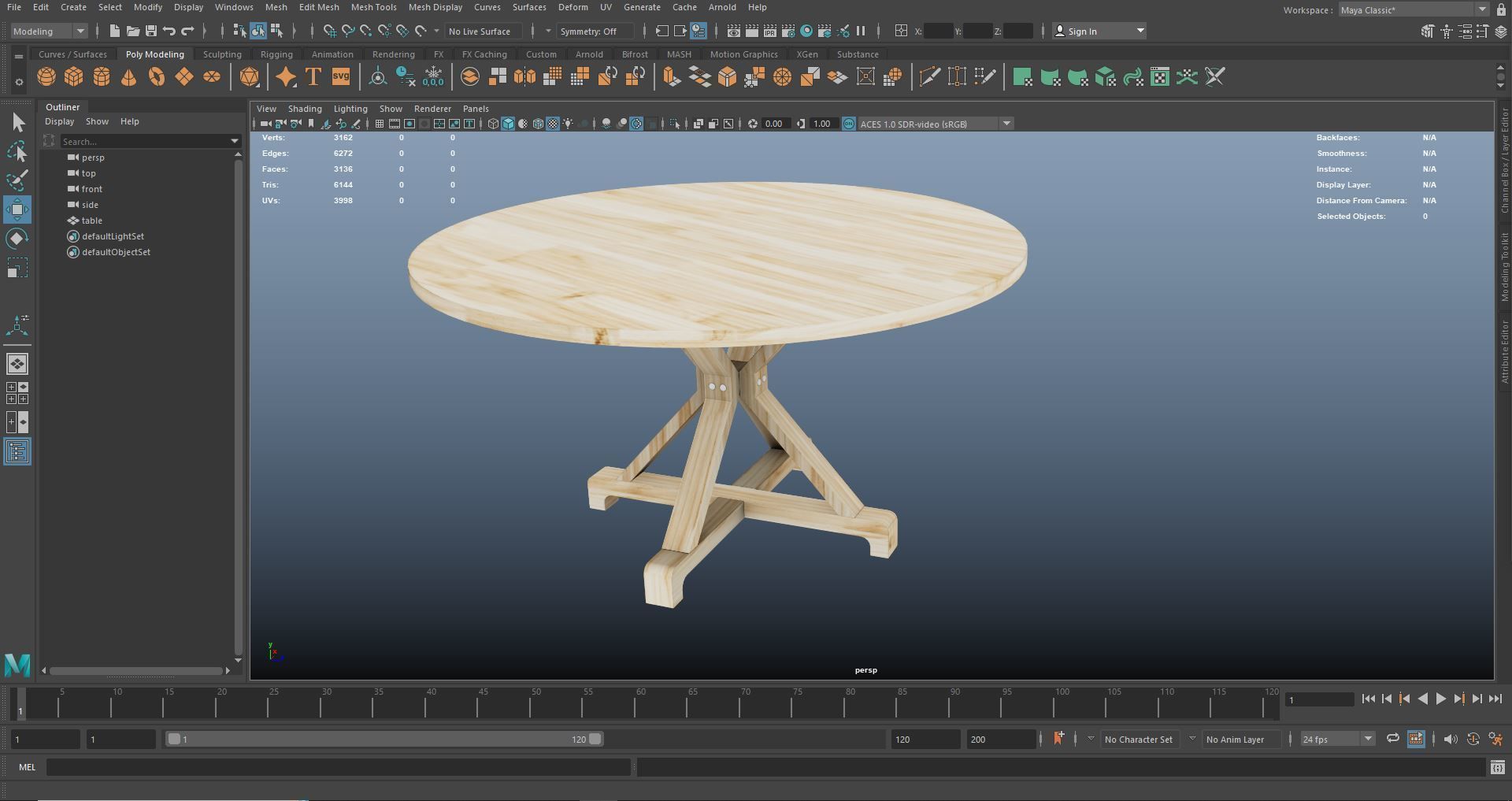
Task: Open the Workspace Maya Classic dropdown
Action: (1414, 10)
